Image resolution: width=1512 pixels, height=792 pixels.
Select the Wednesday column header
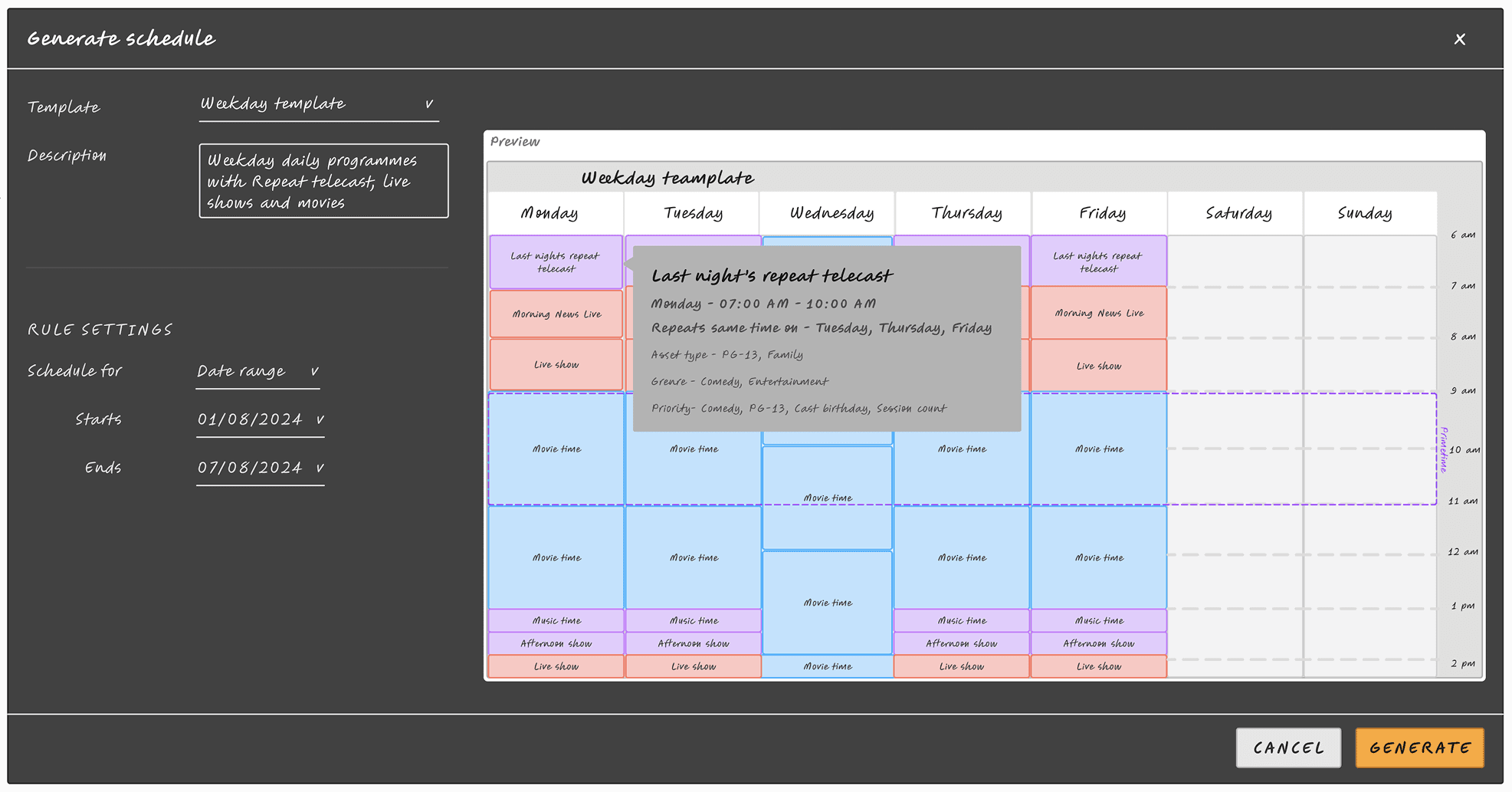pyautogui.click(x=828, y=213)
